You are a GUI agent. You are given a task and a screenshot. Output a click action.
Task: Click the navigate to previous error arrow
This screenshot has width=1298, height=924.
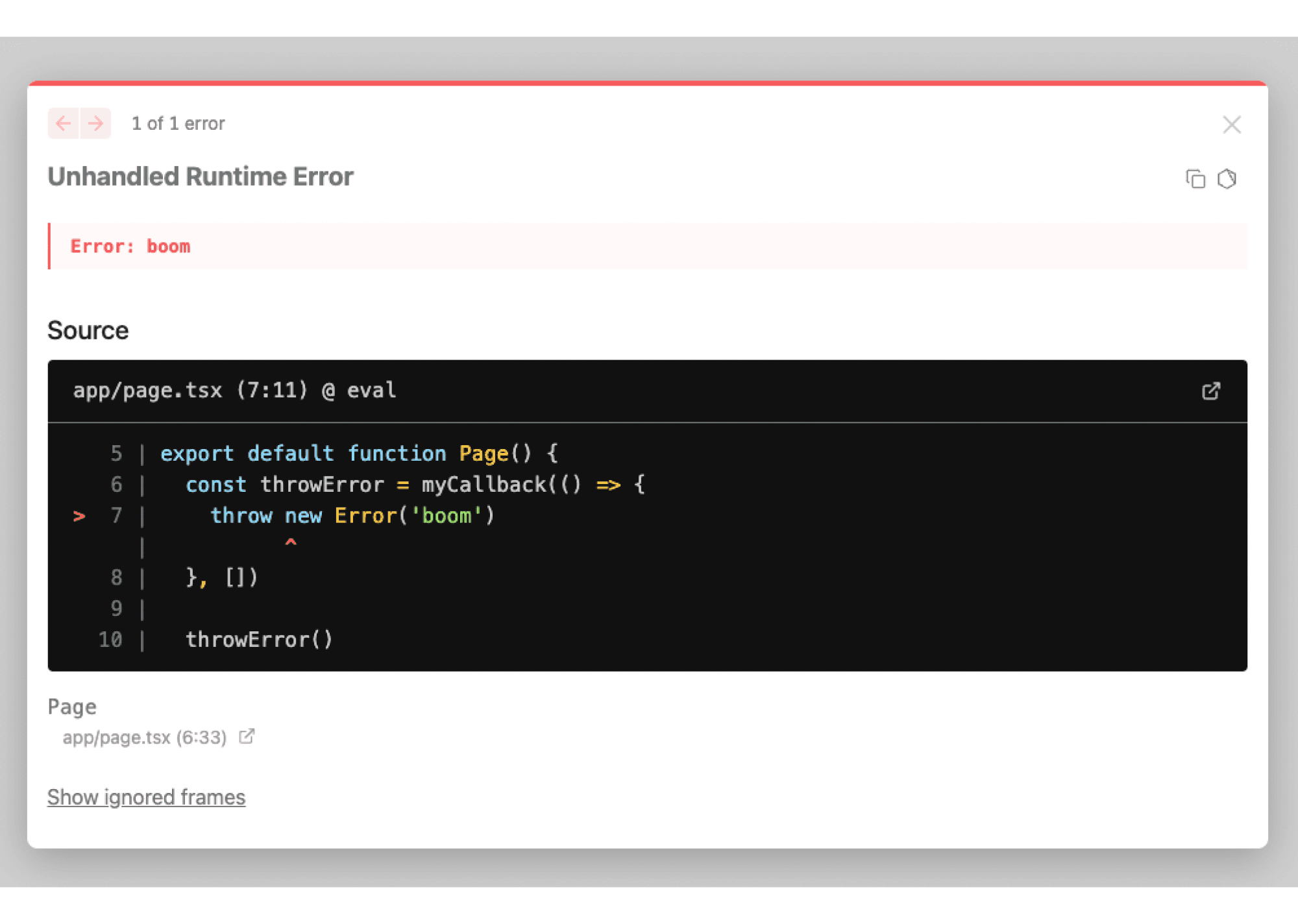point(62,124)
